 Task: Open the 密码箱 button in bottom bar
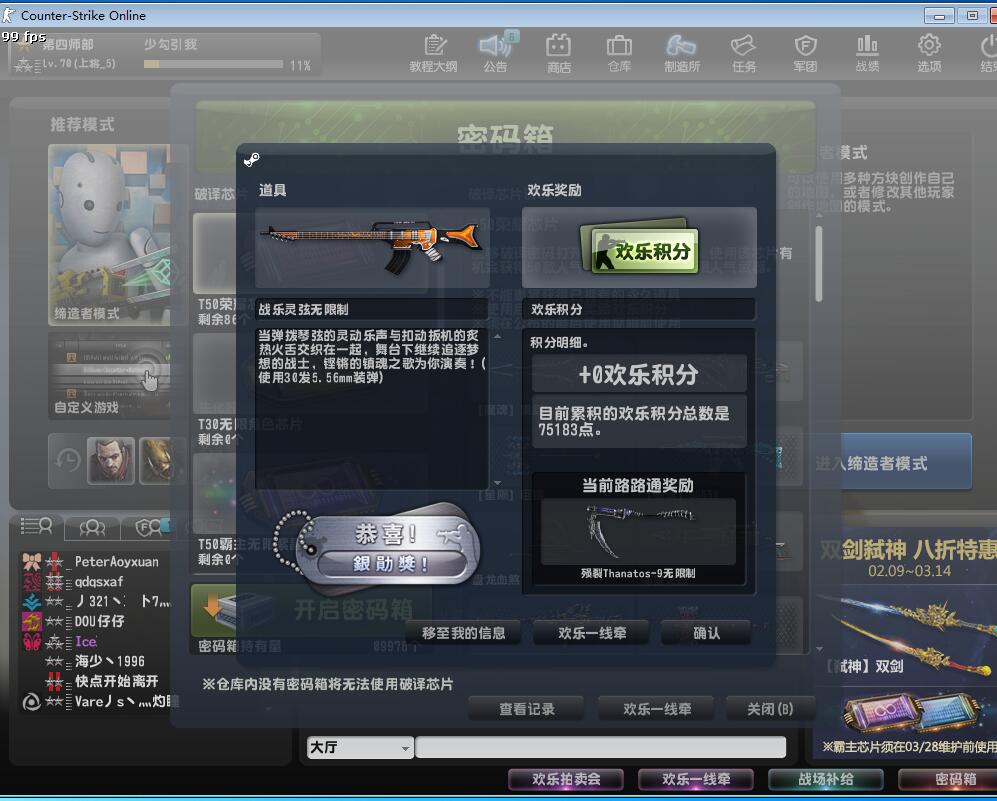coord(947,779)
